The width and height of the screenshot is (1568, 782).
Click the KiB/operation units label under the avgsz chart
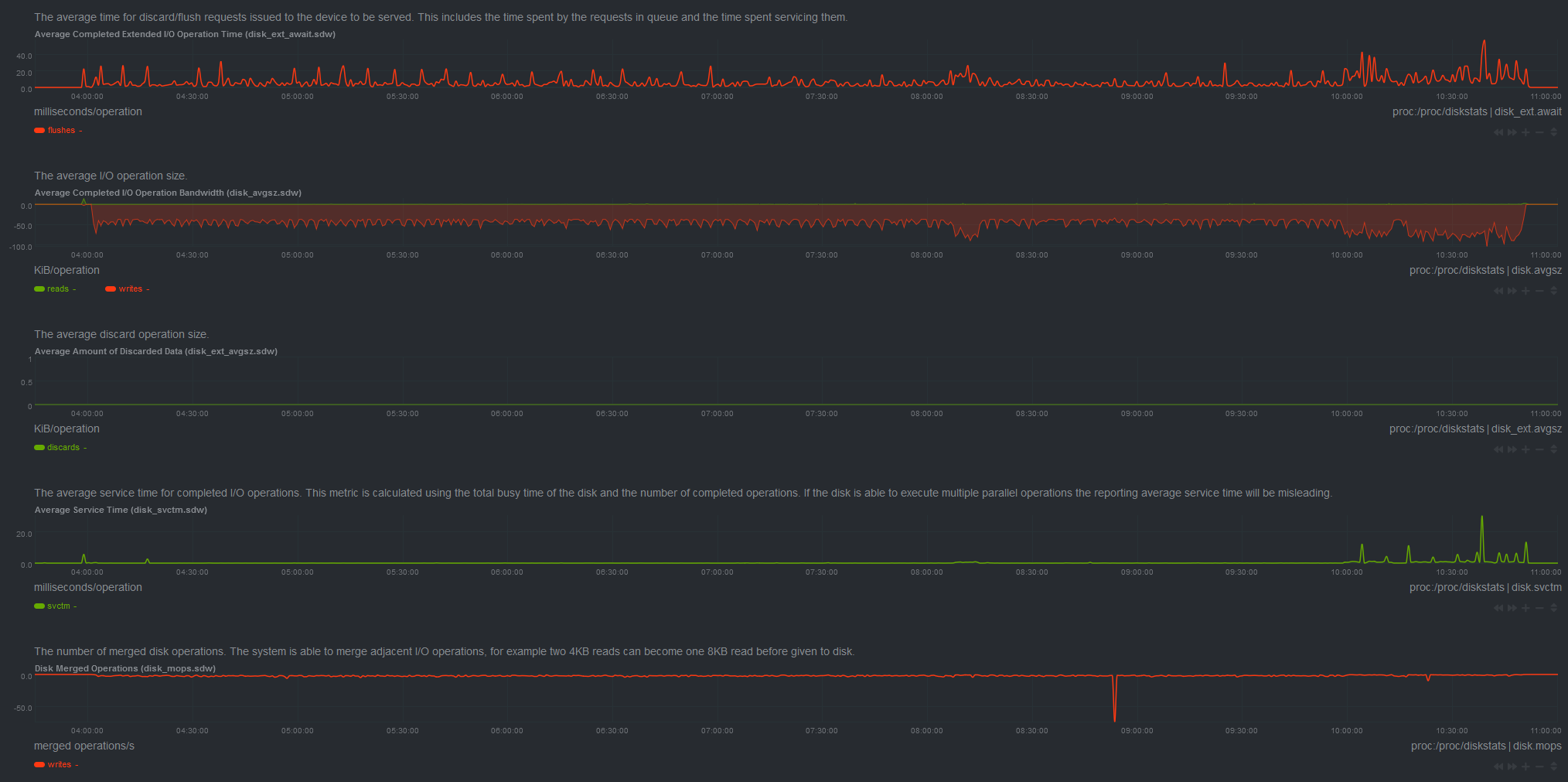66,271
